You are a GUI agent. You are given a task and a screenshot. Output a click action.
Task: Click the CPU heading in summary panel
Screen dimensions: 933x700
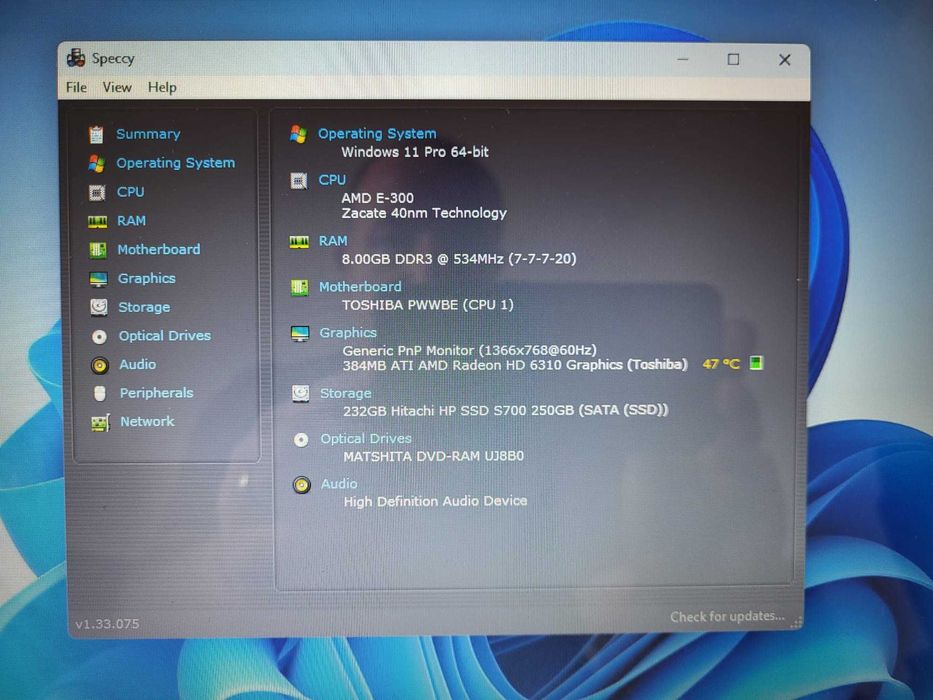pyautogui.click(x=332, y=180)
